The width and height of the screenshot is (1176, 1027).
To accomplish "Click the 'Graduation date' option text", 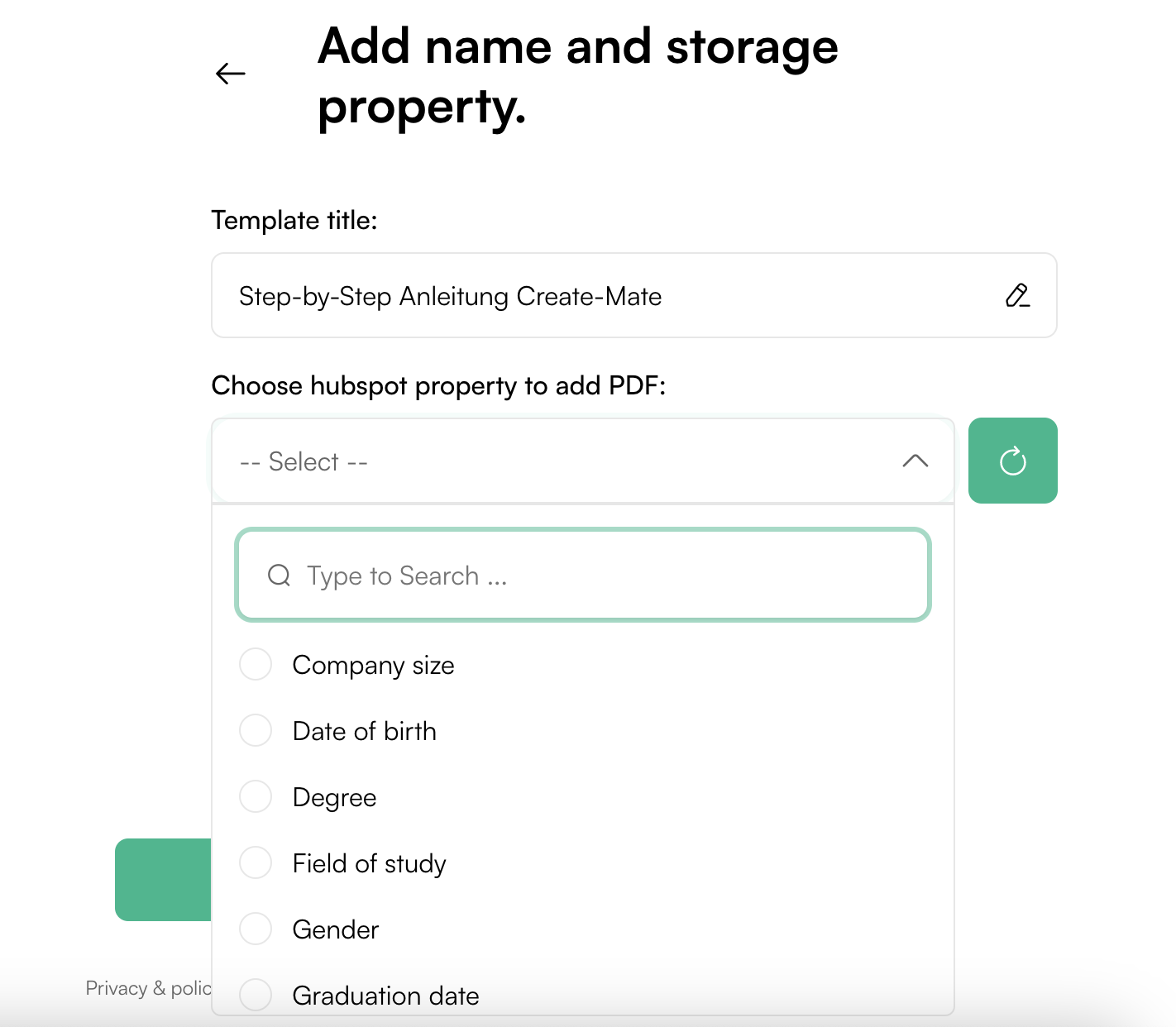I will point(386,996).
